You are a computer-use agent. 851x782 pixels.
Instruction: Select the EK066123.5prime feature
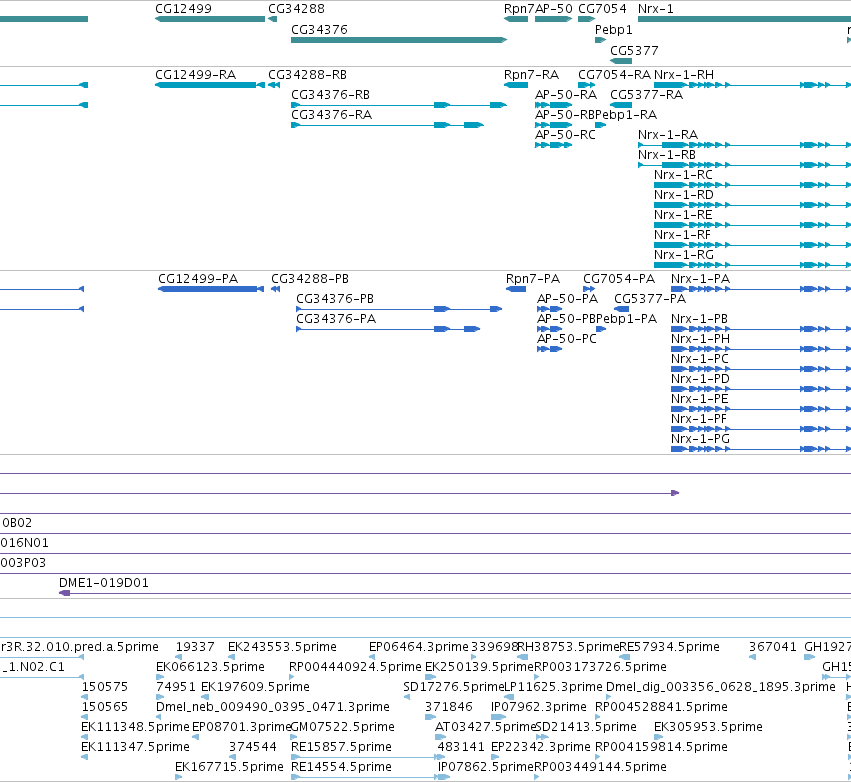[210, 667]
